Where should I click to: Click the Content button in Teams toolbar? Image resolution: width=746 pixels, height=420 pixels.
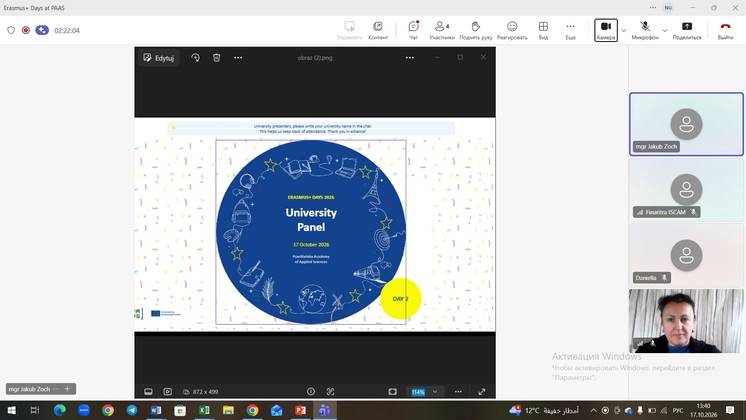378,30
